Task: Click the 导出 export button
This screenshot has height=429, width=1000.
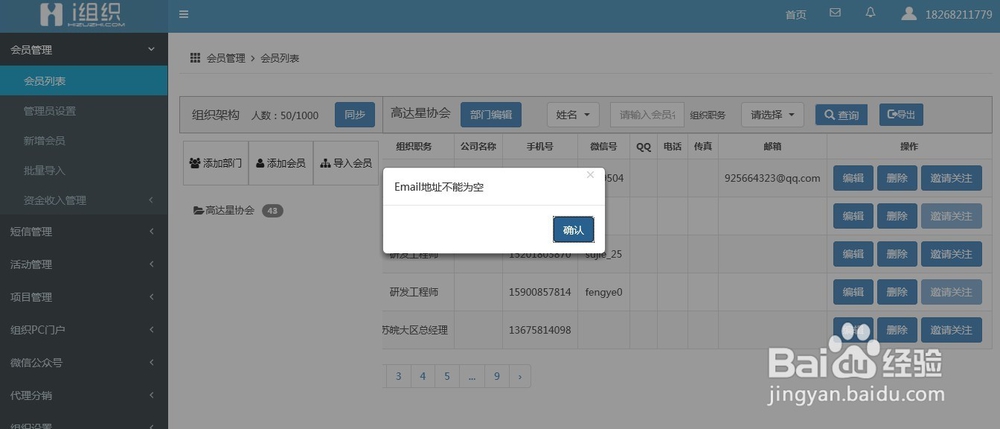Action: click(x=901, y=115)
